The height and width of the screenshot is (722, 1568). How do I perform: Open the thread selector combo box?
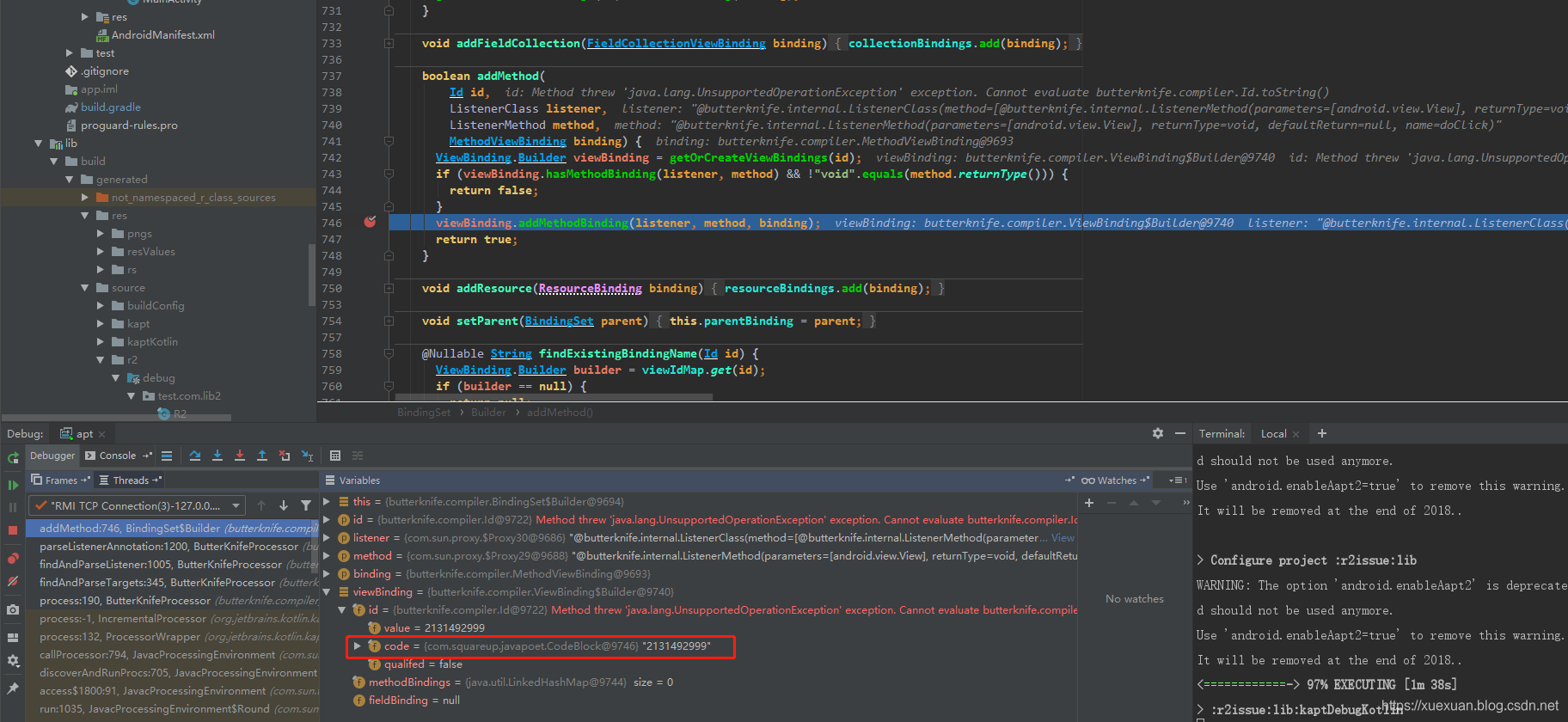coord(137,505)
